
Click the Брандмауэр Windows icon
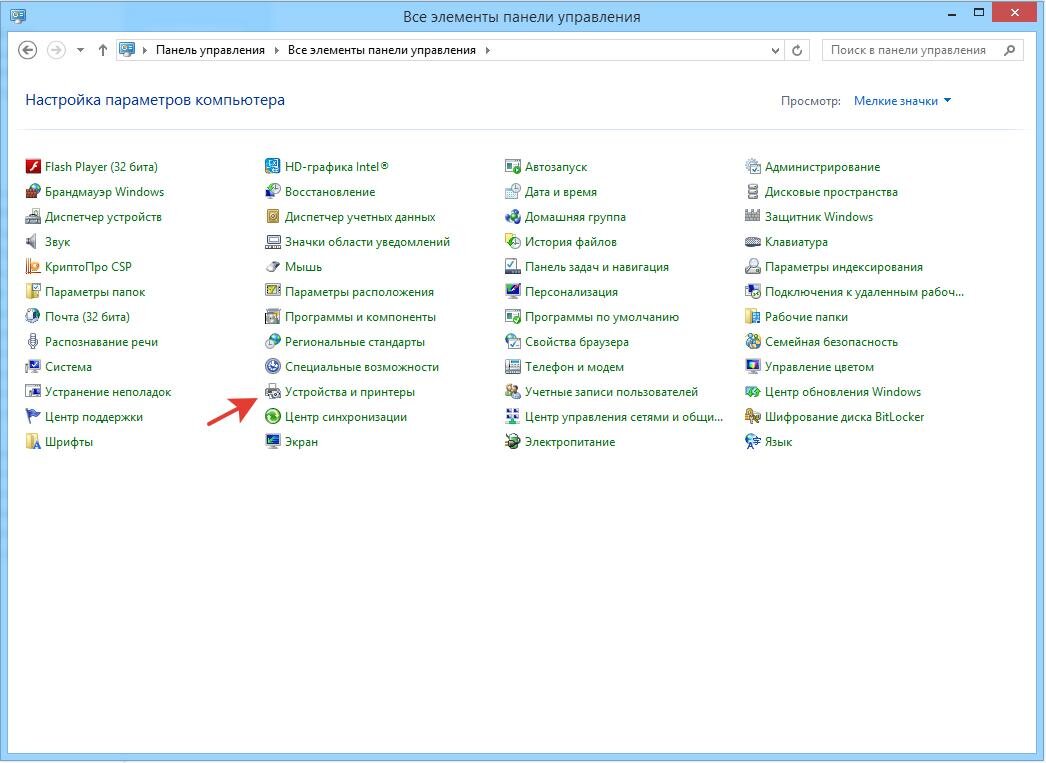(33, 192)
